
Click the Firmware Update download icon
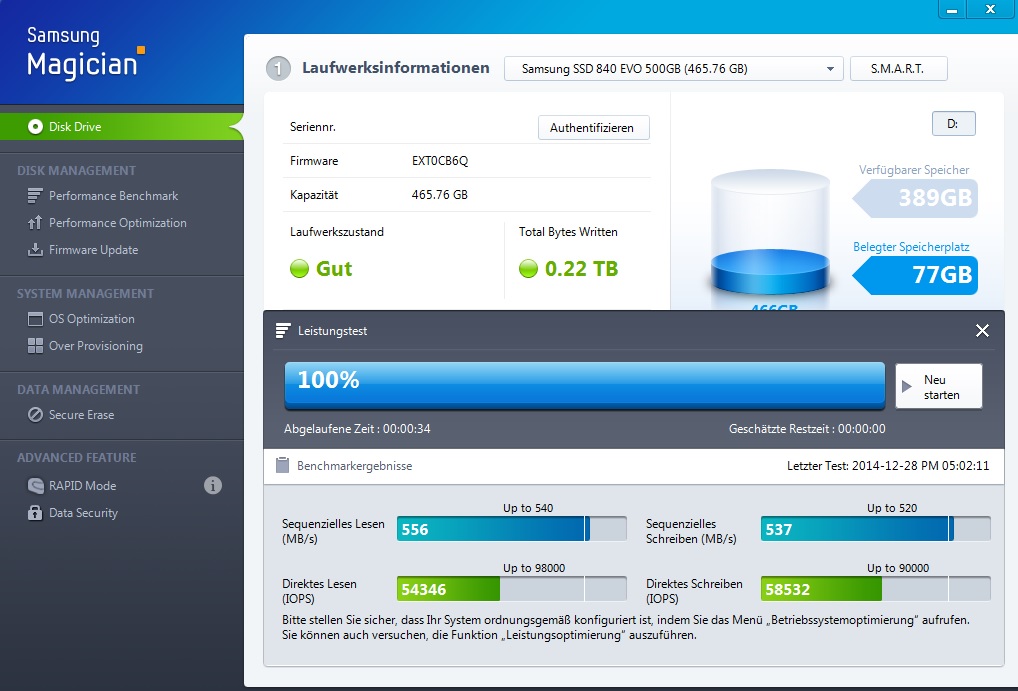(x=35, y=250)
